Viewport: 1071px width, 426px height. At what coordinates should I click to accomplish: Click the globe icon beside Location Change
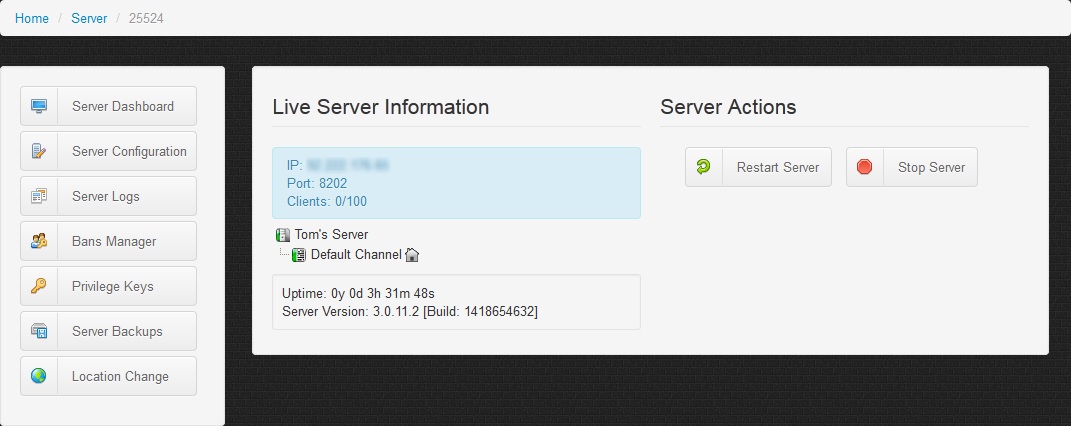click(x=39, y=376)
